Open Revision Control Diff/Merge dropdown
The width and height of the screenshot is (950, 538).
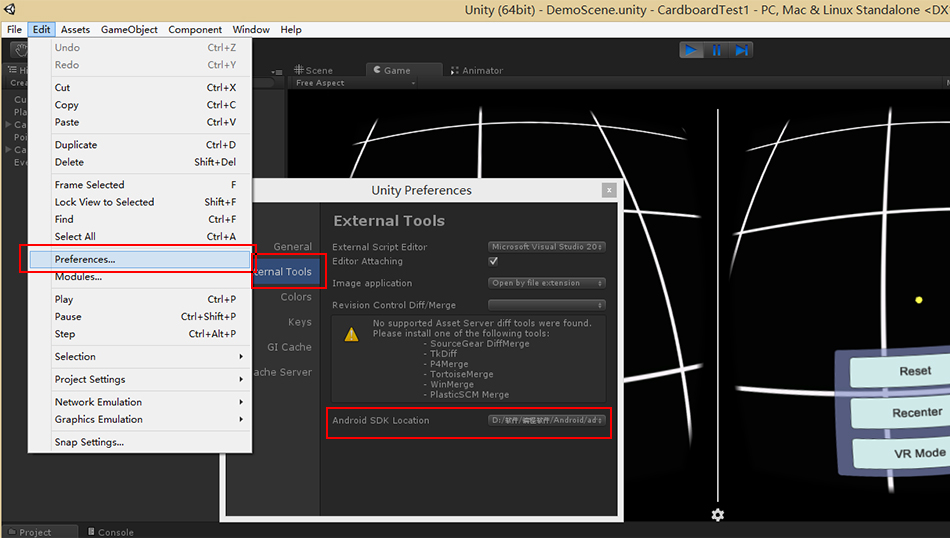546,305
